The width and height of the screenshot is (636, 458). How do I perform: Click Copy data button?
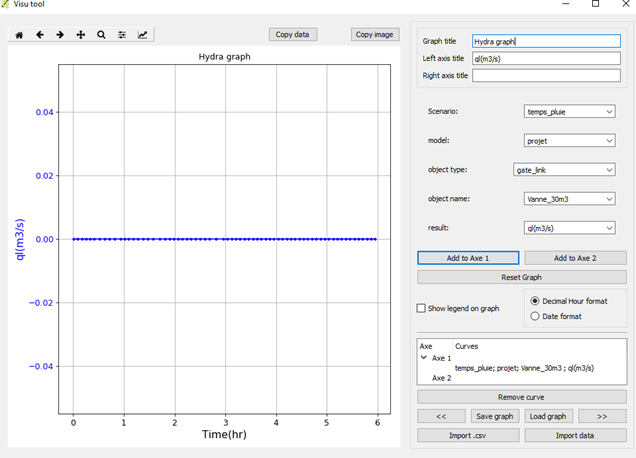(x=293, y=34)
